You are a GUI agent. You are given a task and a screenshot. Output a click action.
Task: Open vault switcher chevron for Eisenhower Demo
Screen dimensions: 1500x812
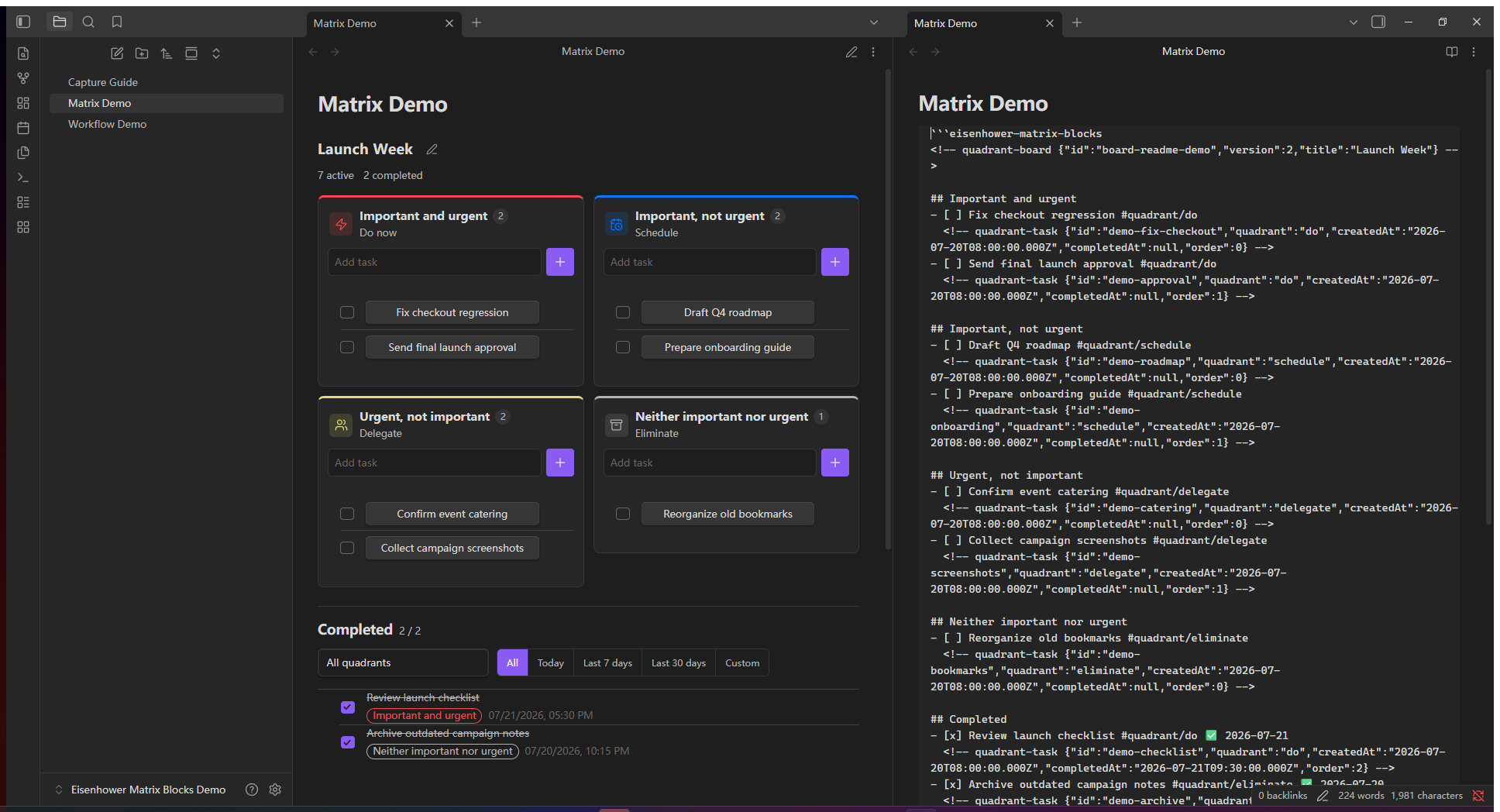click(59, 790)
